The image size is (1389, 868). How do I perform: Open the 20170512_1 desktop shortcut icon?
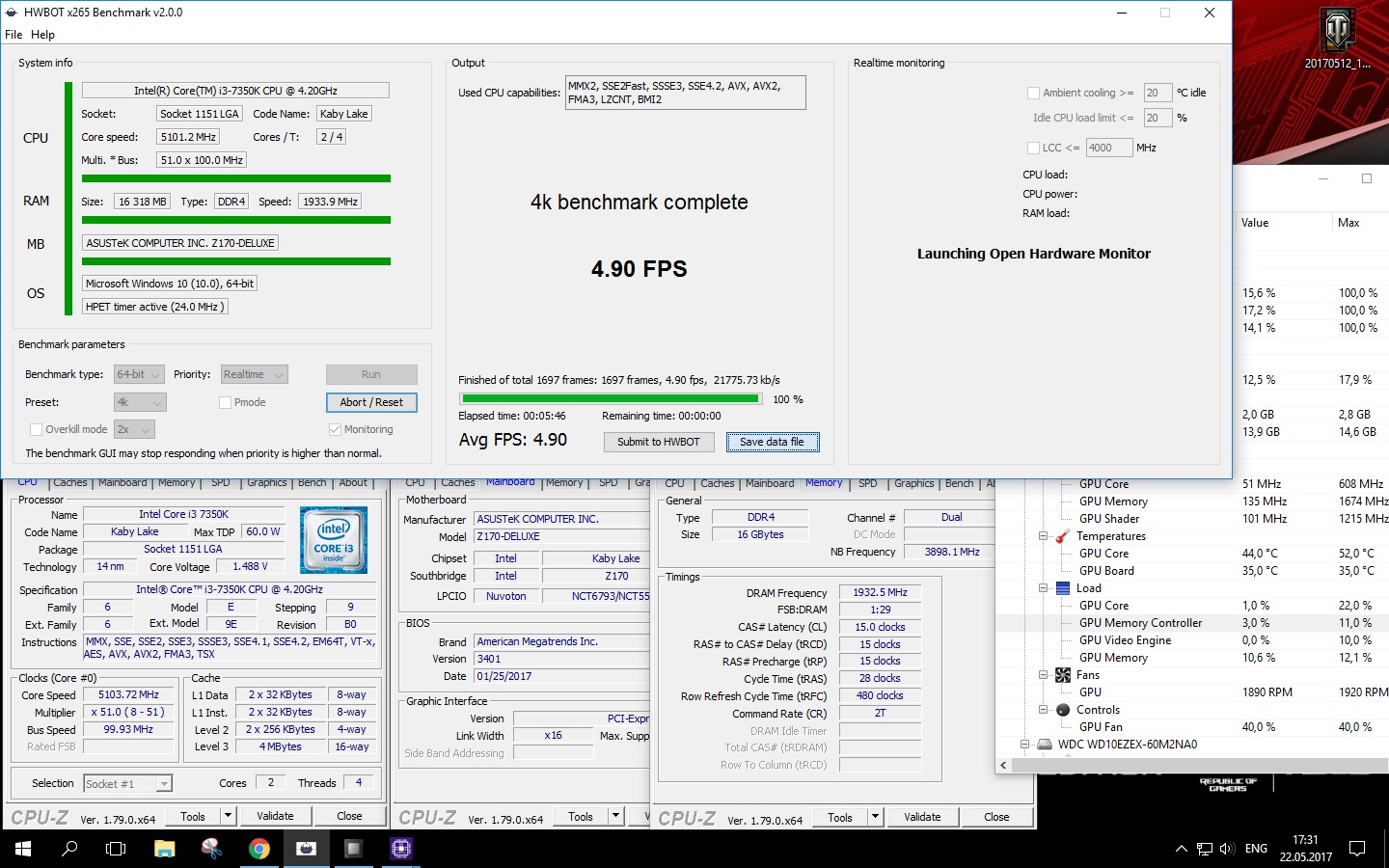(1337, 32)
